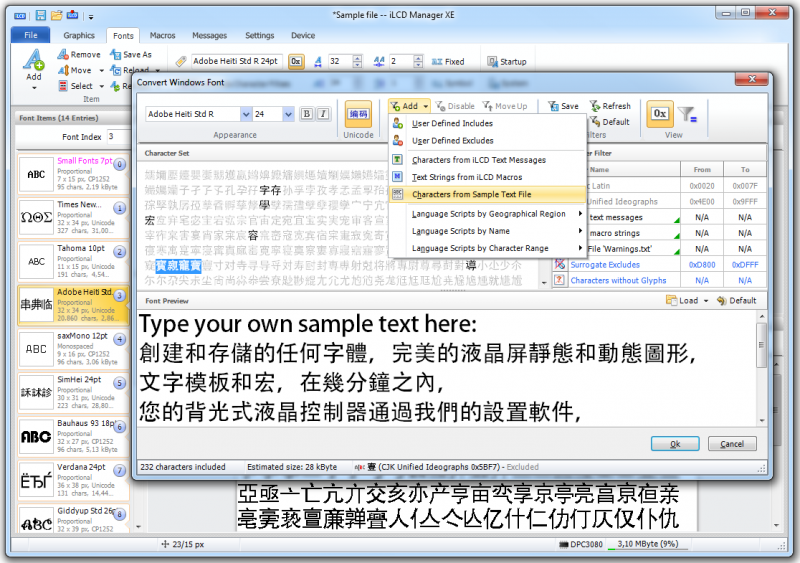Remove the selected font item
Screen dimensions: 800x563
79,54
